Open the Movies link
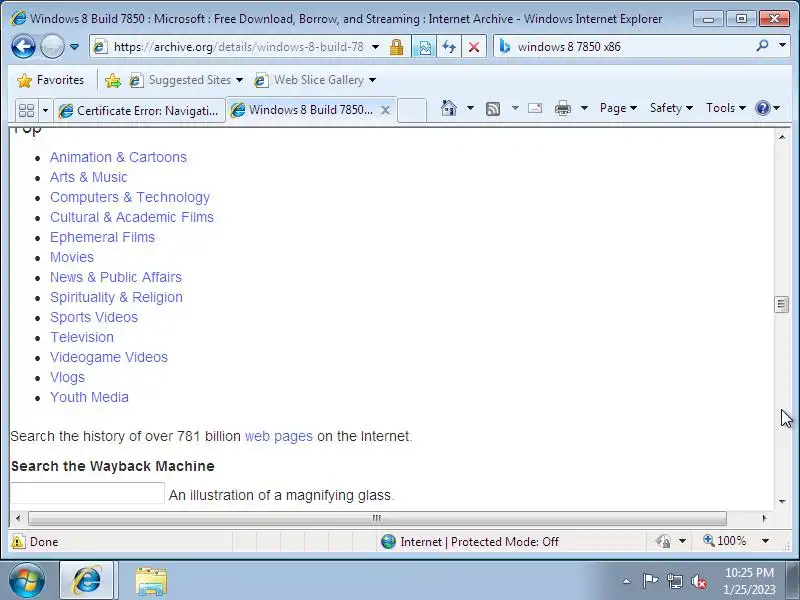 pyautogui.click(x=72, y=257)
